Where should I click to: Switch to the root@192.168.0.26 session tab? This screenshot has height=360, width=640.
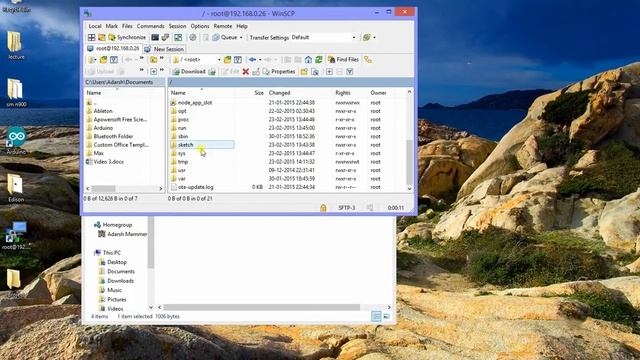pyautogui.click(x=113, y=49)
